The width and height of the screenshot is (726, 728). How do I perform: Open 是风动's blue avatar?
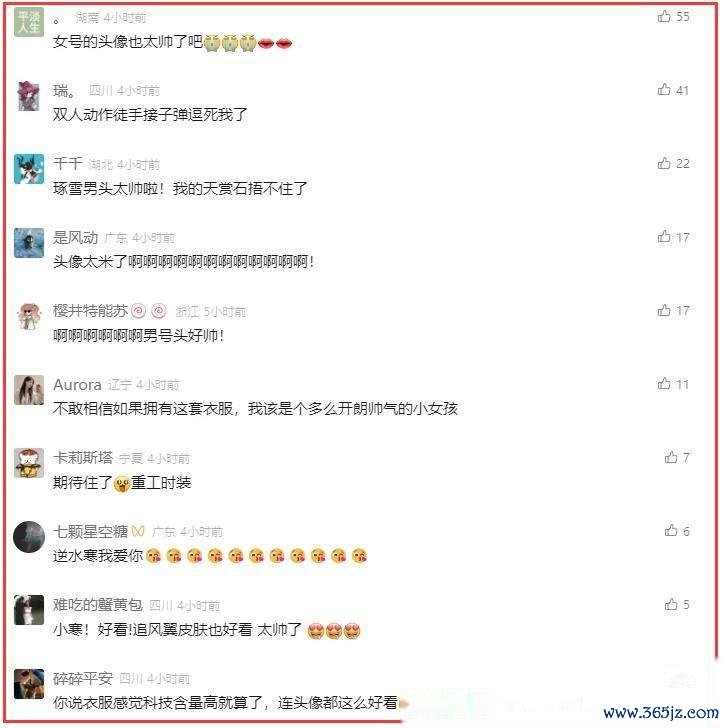(29, 242)
